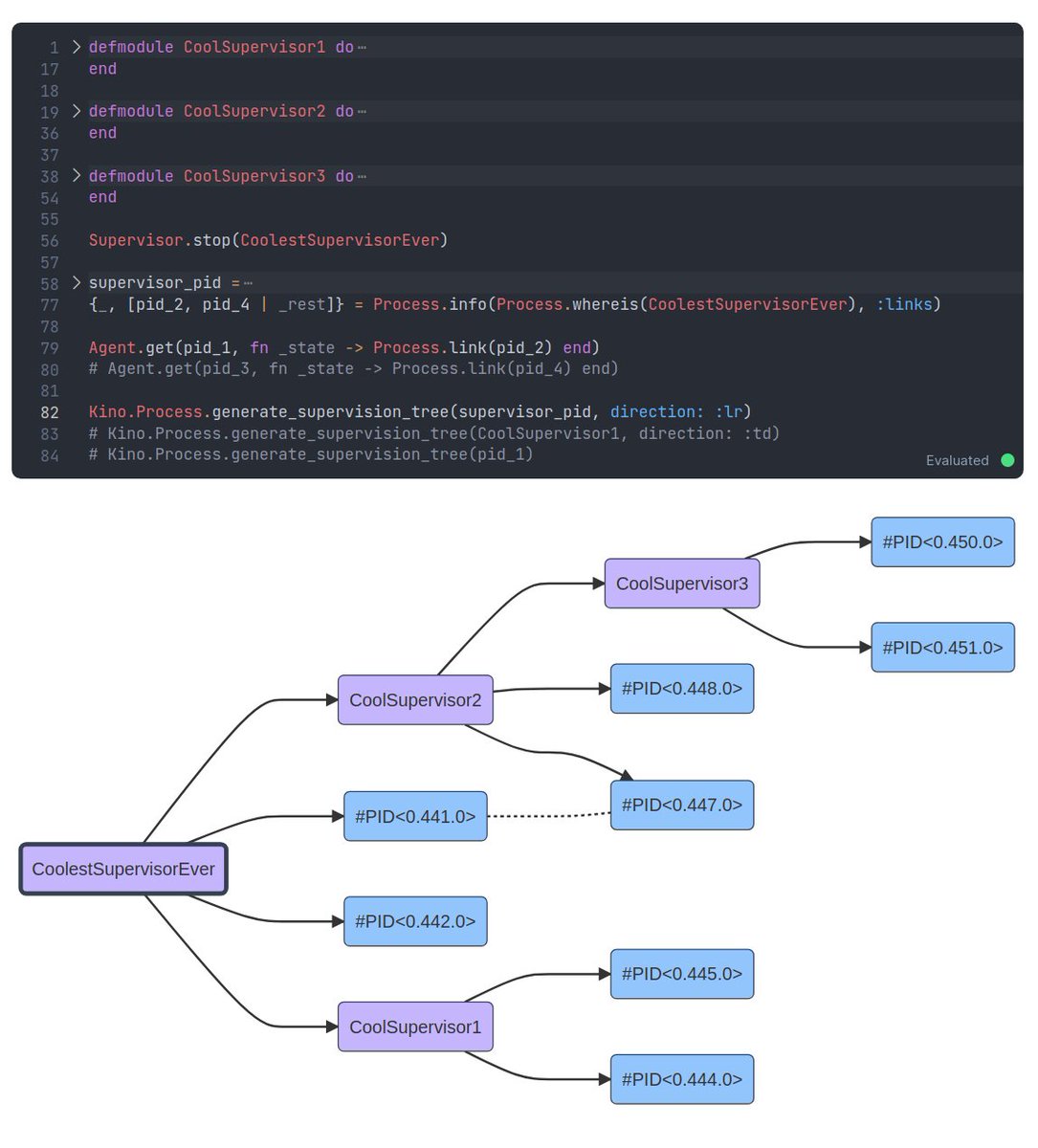Viewport: 1038px width, 1148px height.
Task: Click the #PID<0.447.0> process box
Action: [681, 805]
